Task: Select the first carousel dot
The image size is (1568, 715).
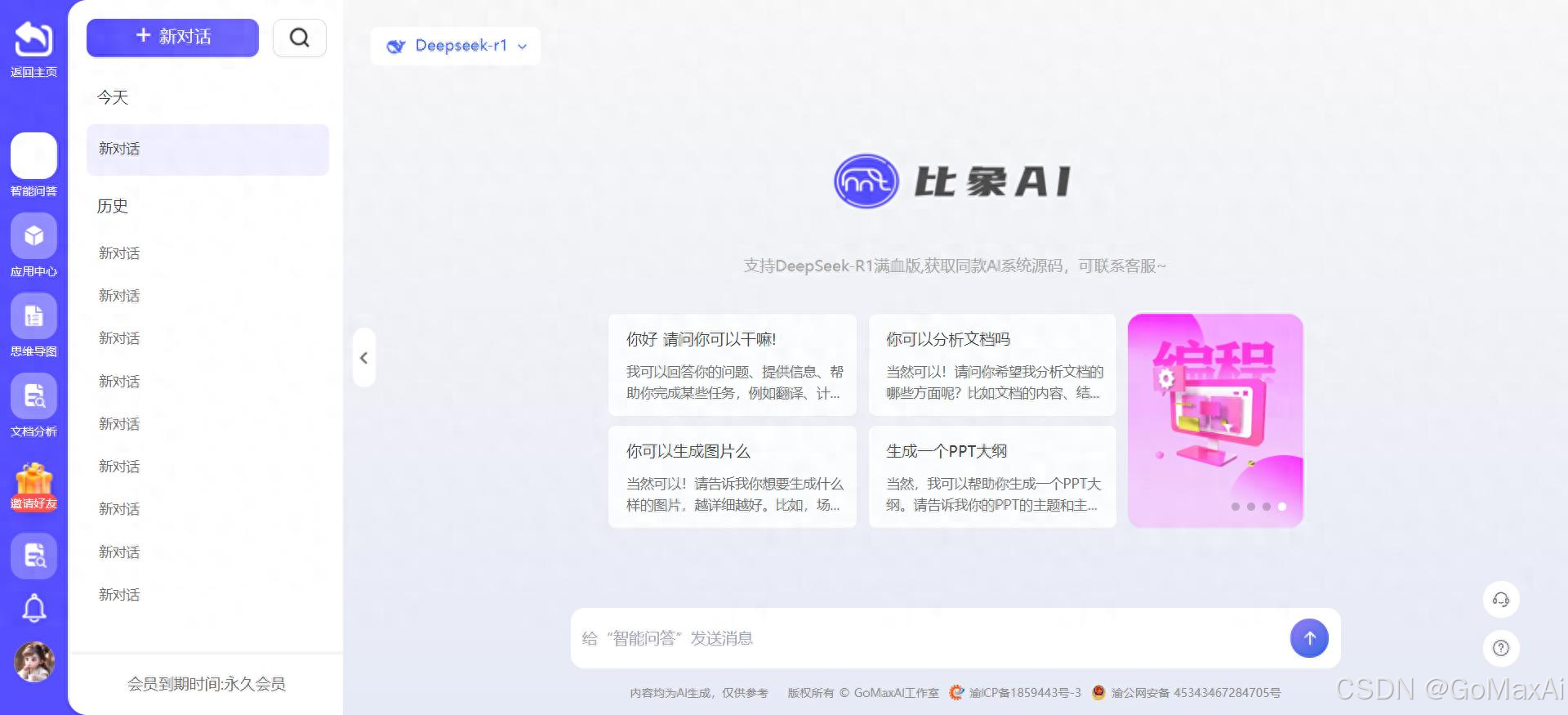Action: (1236, 507)
